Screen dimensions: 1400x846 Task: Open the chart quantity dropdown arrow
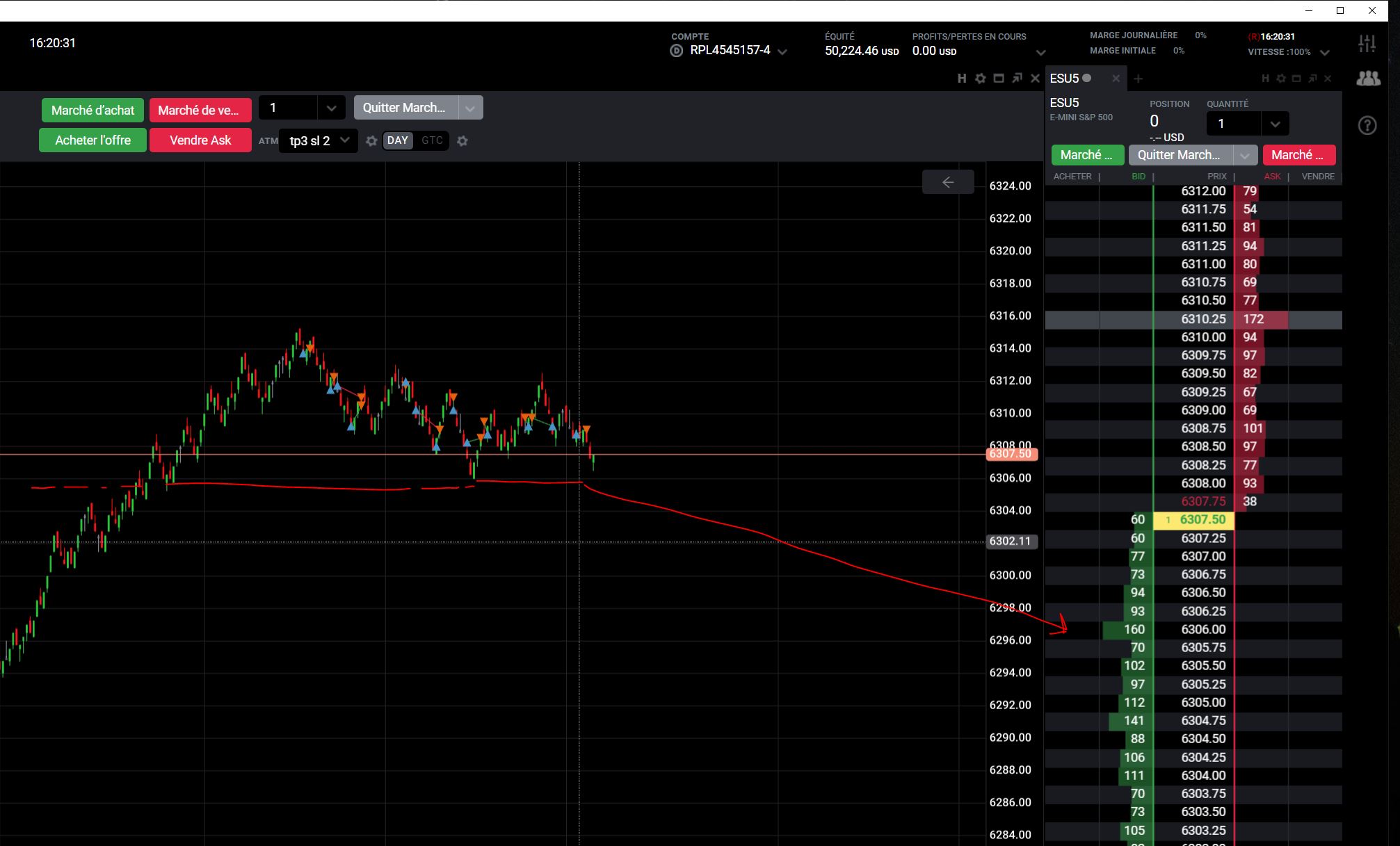pyautogui.click(x=331, y=108)
